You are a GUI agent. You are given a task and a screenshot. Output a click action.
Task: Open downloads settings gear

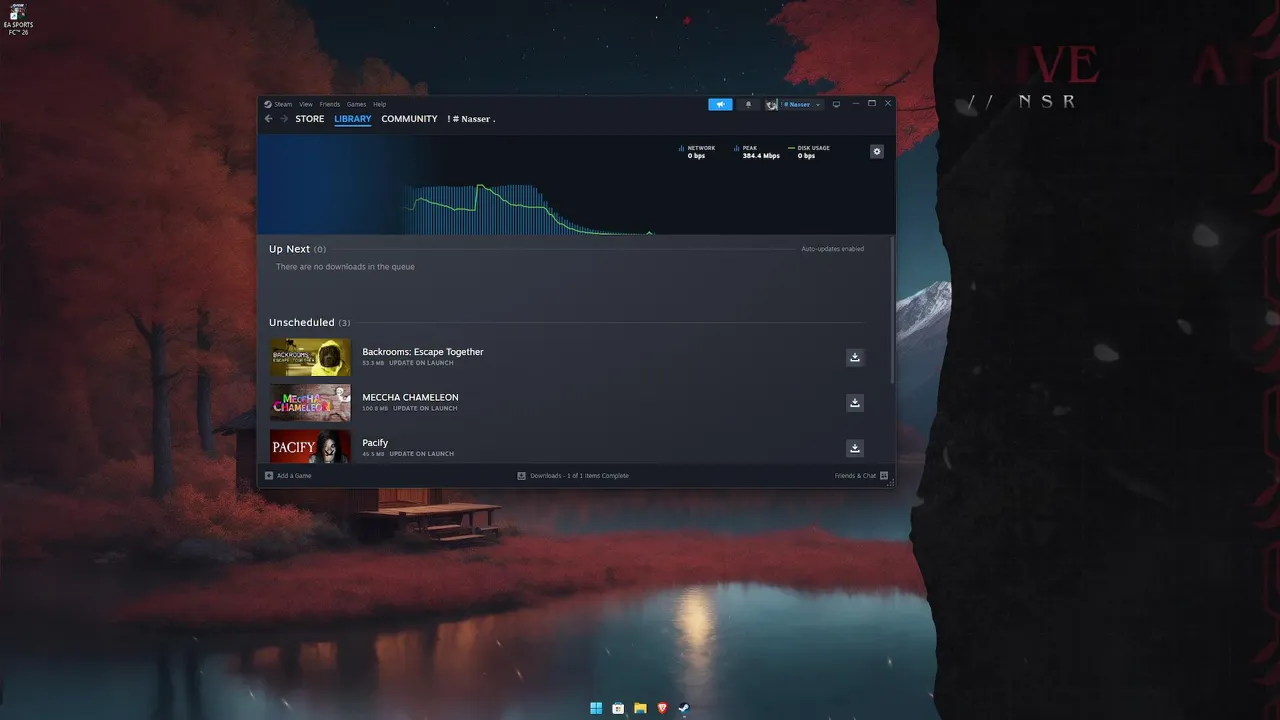[877, 152]
